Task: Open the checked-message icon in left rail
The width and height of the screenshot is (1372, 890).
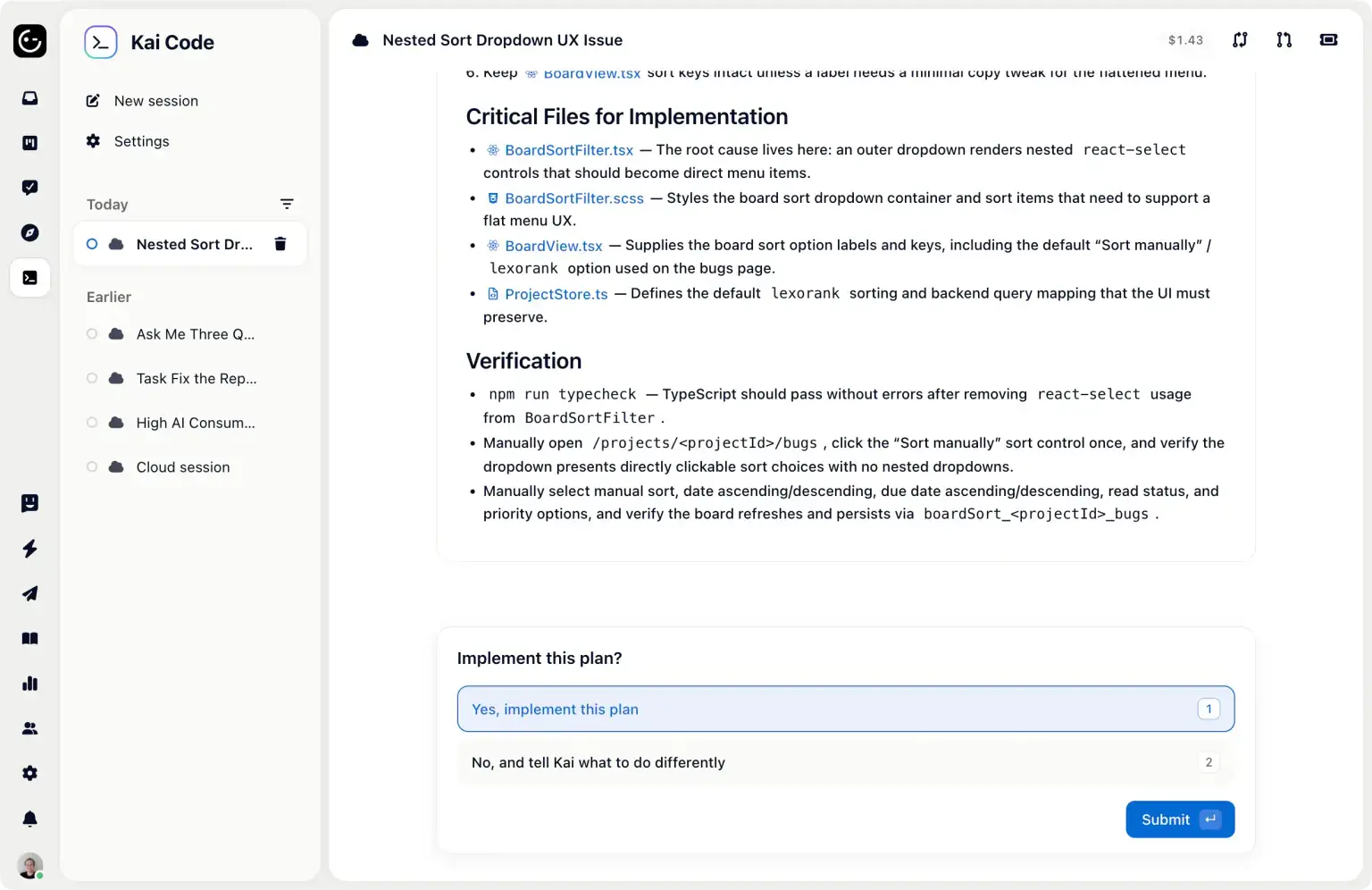Action: [29, 188]
